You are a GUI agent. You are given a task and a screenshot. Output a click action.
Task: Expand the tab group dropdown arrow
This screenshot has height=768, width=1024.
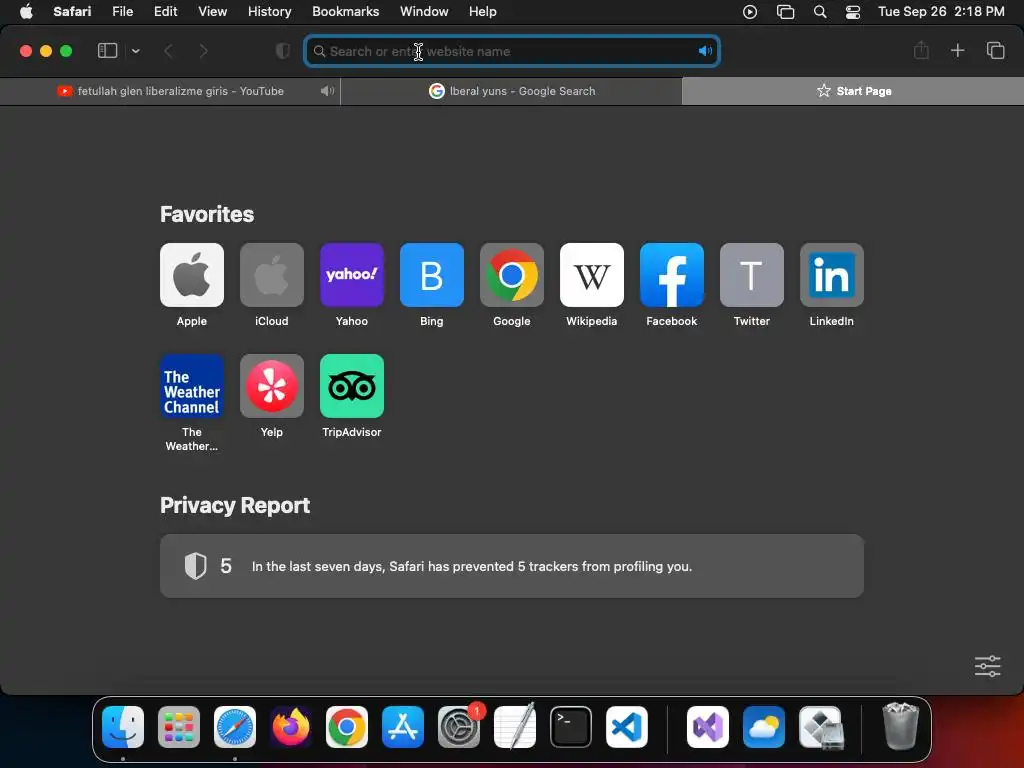coord(135,51)
